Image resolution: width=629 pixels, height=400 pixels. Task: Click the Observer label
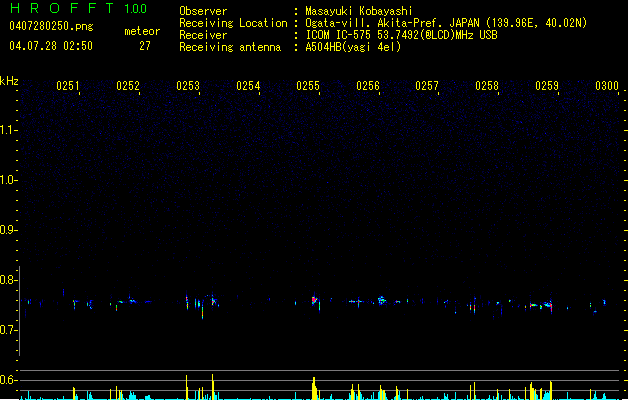point(203,11)
